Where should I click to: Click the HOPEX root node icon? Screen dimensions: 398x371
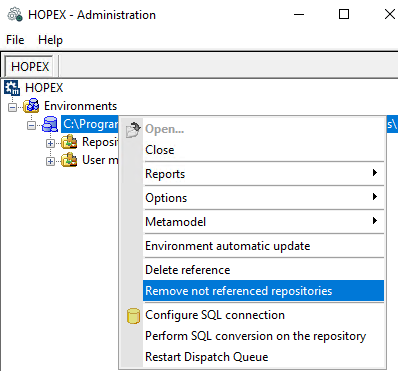pyautogui.click(x=12, y=88)
